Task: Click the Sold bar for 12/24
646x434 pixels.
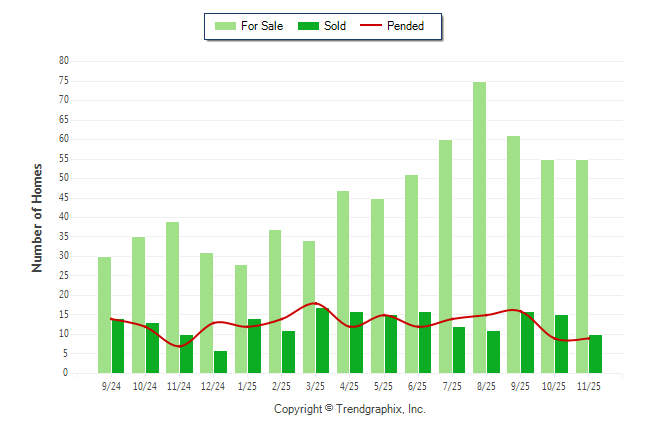Action: pyautogui.click(x=220, y=362)
